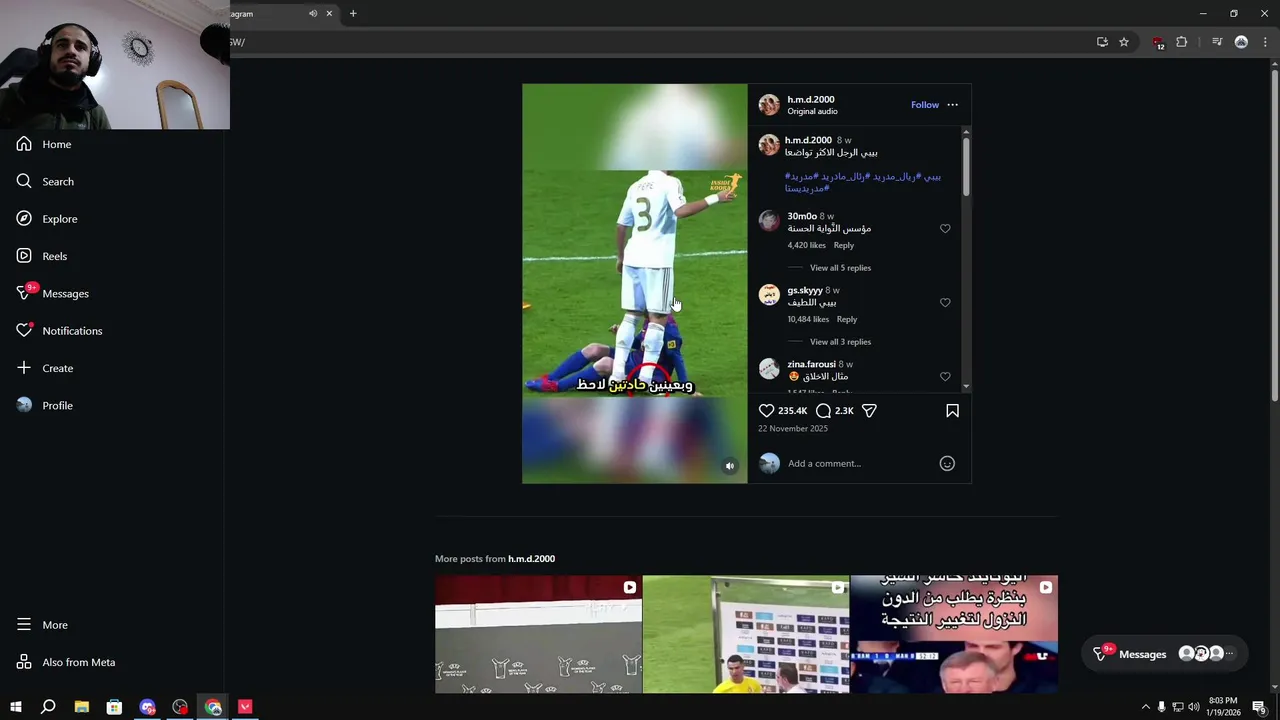Open zina.farousi username link
This screenshot has width=1280, height=720.
tap(811, 364)
